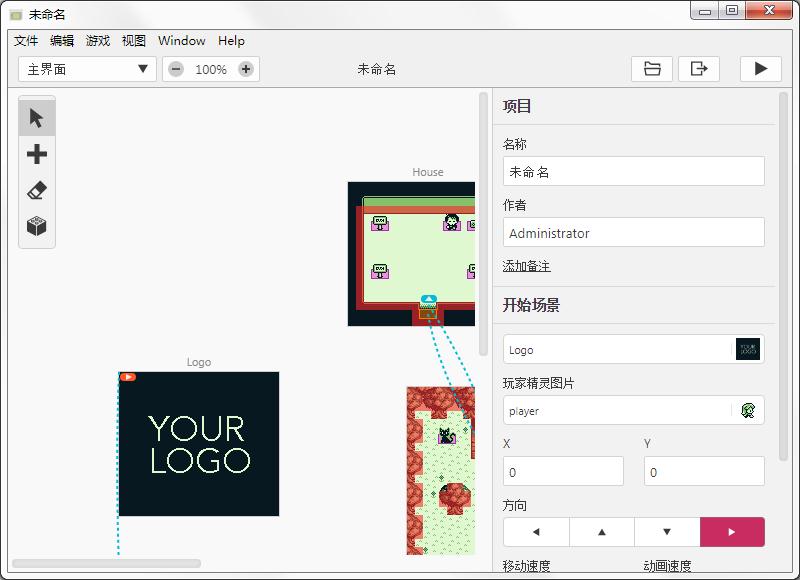The image size is (800, 580).
Task: Select the collisions cube tool
Action: coord(36,228)
